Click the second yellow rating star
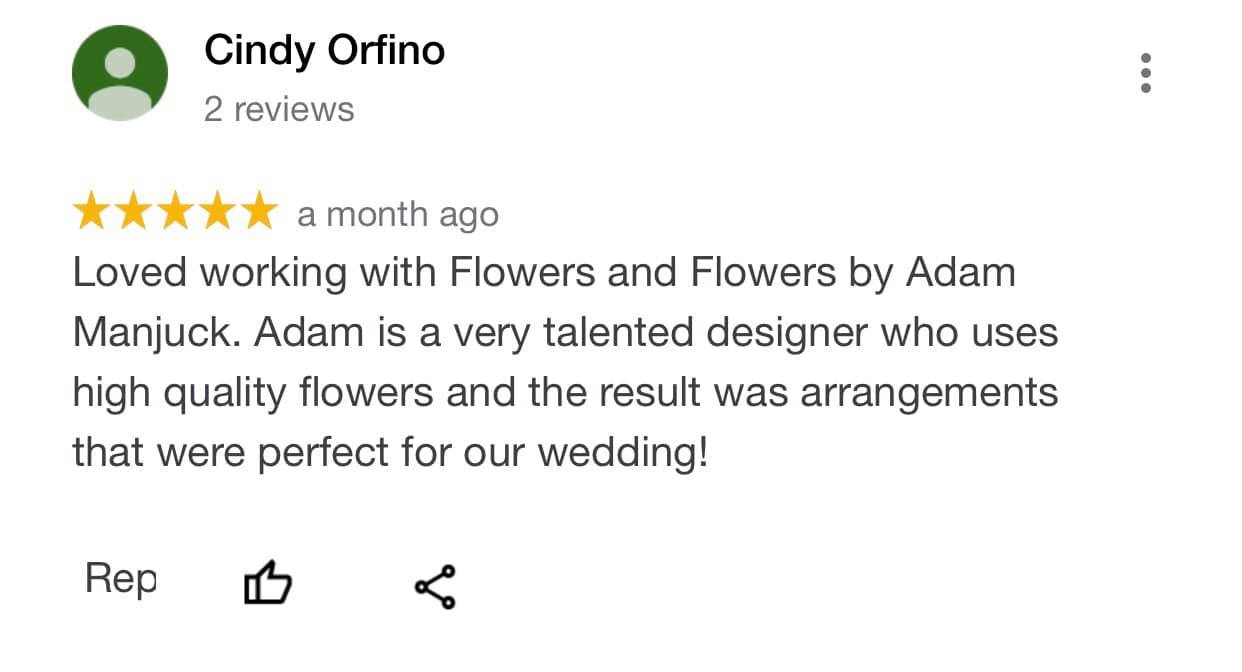 pos(134,212)
